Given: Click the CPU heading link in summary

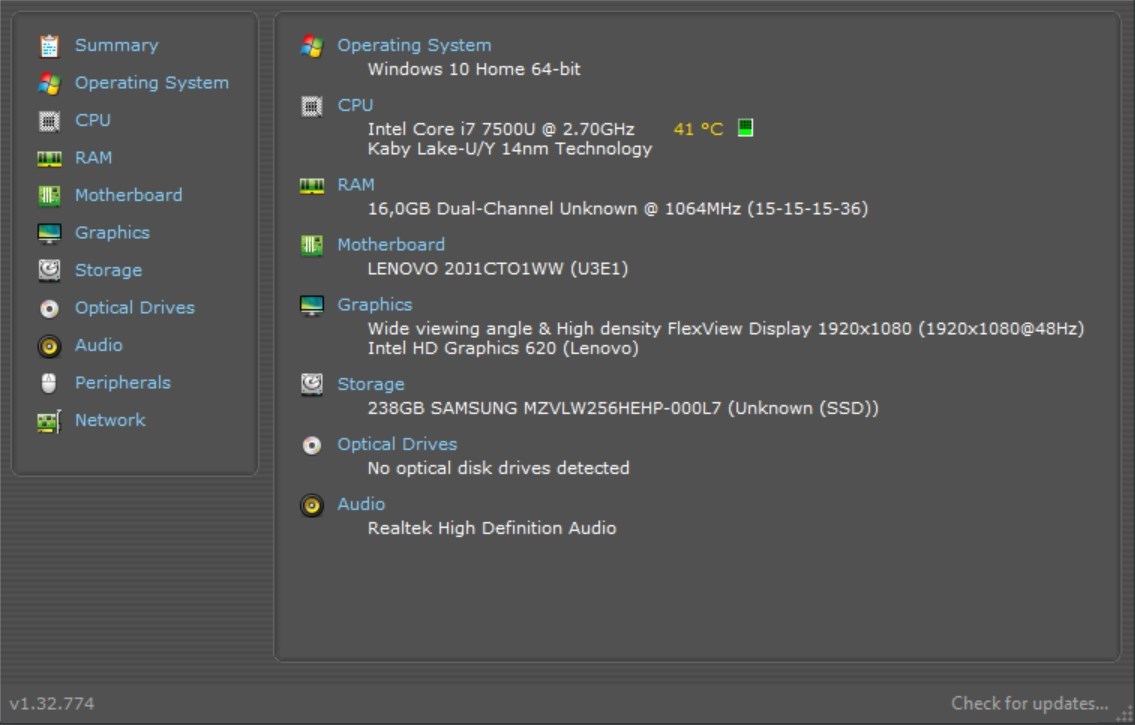Looking at the screenshot, I should pos(355,106).
